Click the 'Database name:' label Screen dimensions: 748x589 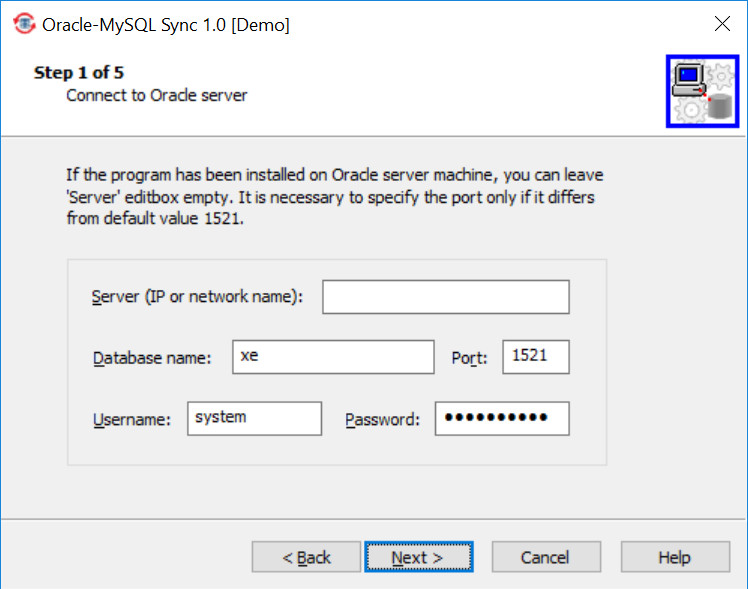coord(152,358)
